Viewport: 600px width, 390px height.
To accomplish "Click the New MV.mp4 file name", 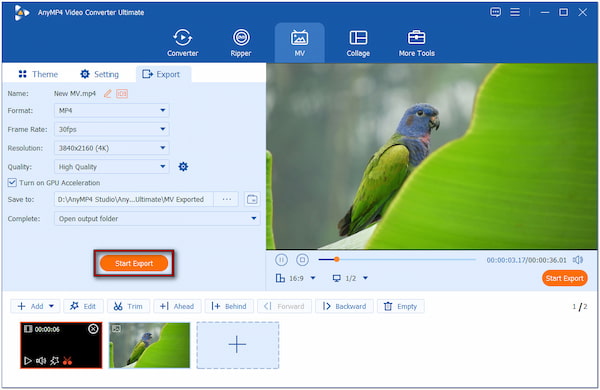I will pos(75,93).
